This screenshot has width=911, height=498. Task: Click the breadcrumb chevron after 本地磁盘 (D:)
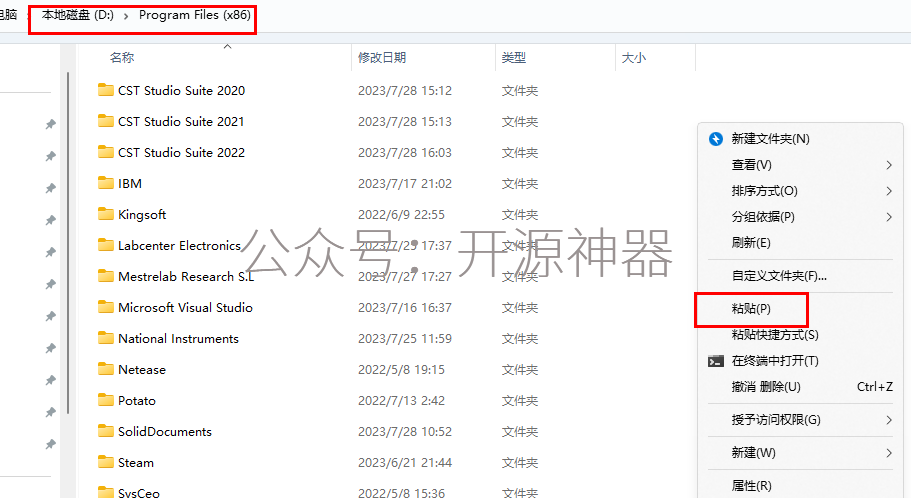tap(126, 16)
